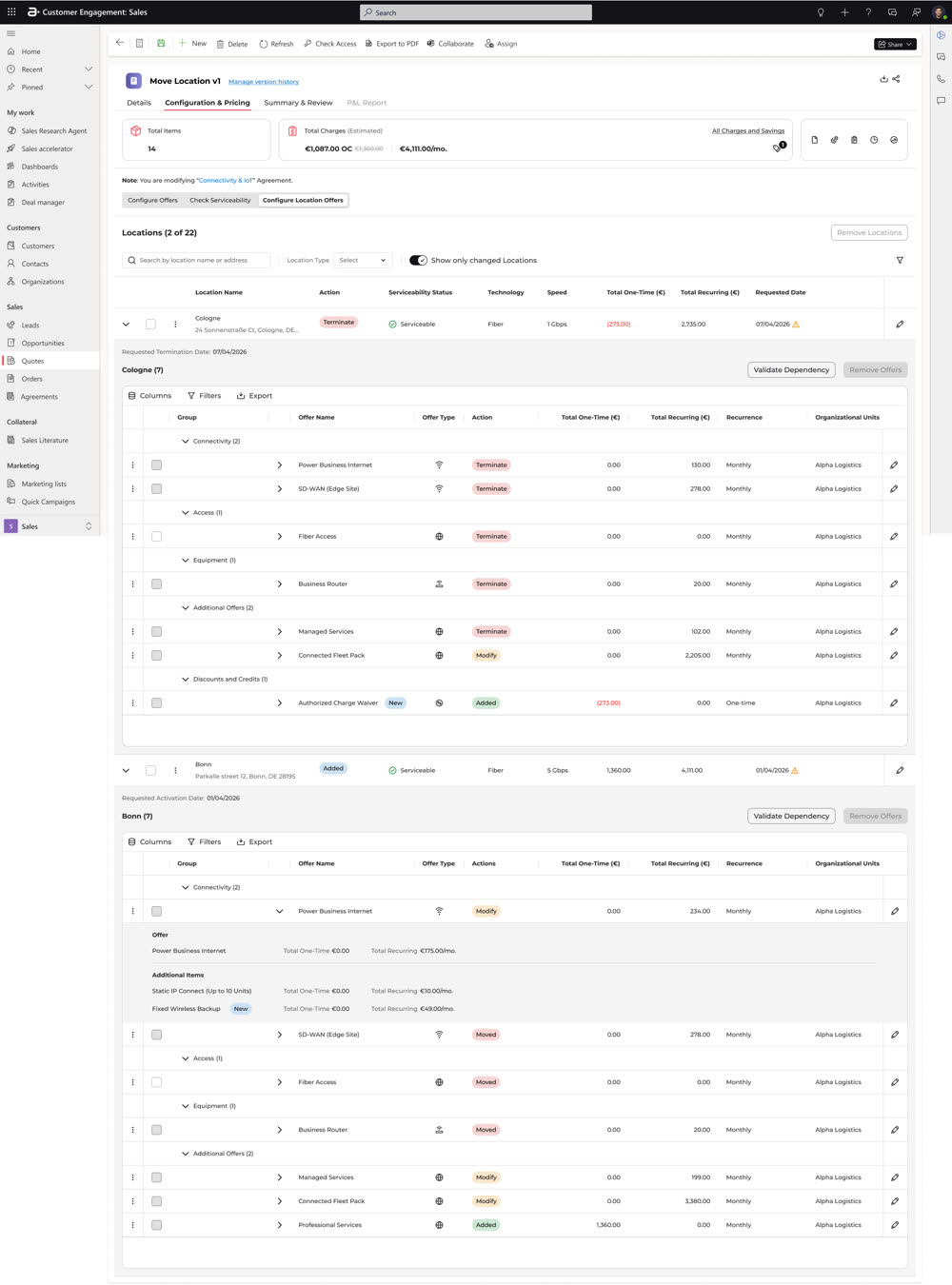Select Configure Offers sub-tab
This screenshot has width=952, height=1285.
tap(152, 200)
